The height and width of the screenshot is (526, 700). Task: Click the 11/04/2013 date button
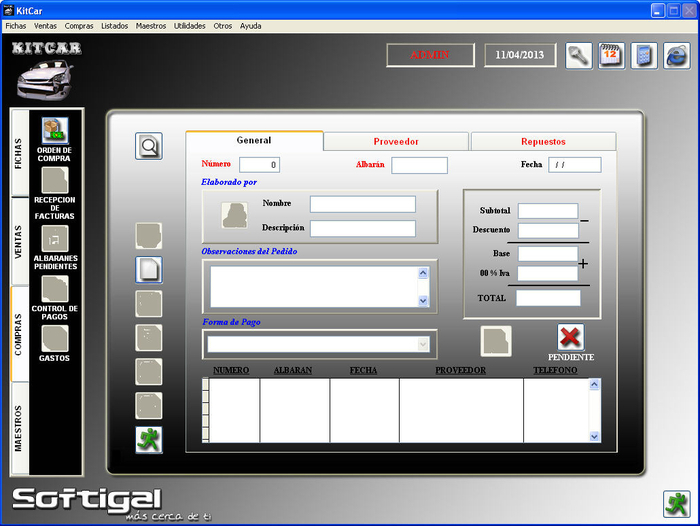click(x=520, y=55)
